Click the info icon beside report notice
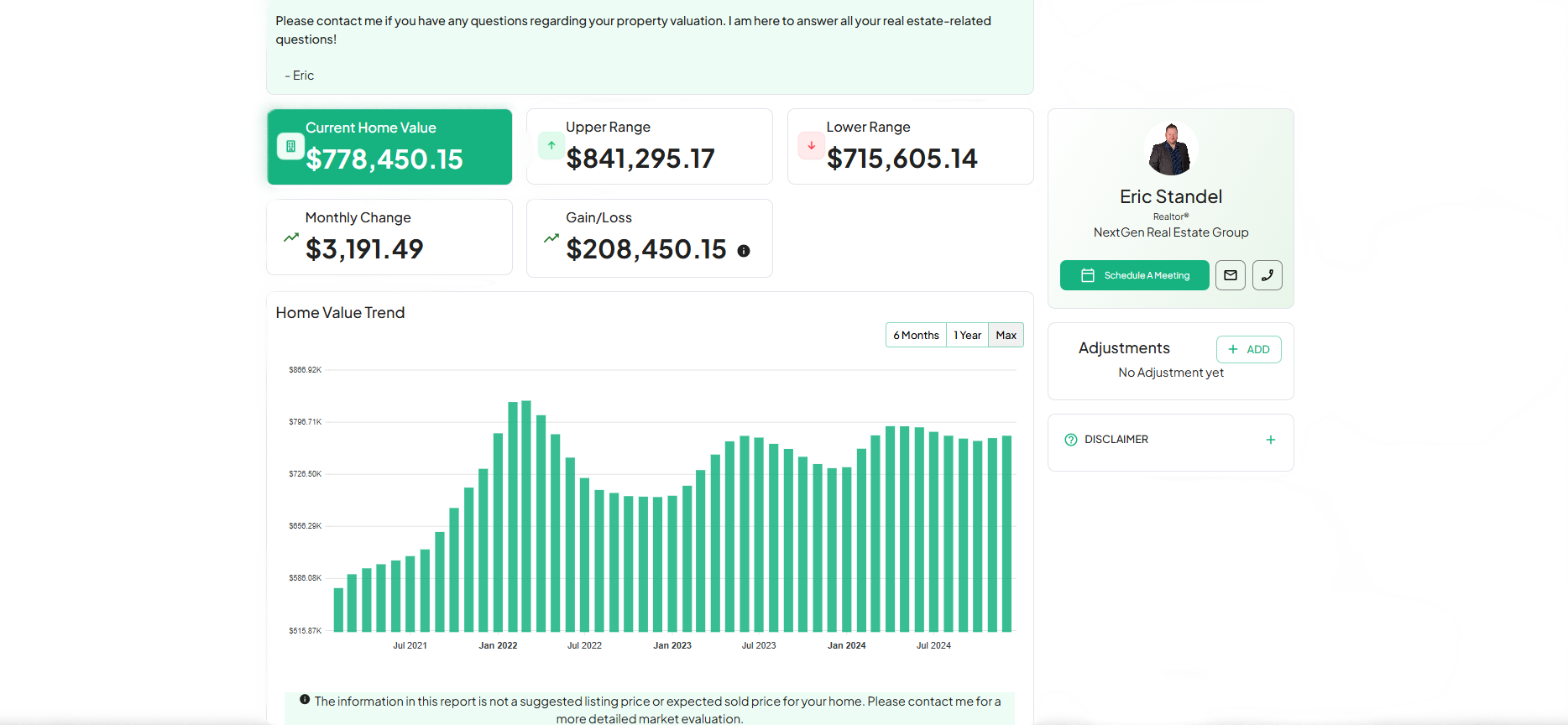The height and width of the screenshot is (725, 1568). (305, 699)
